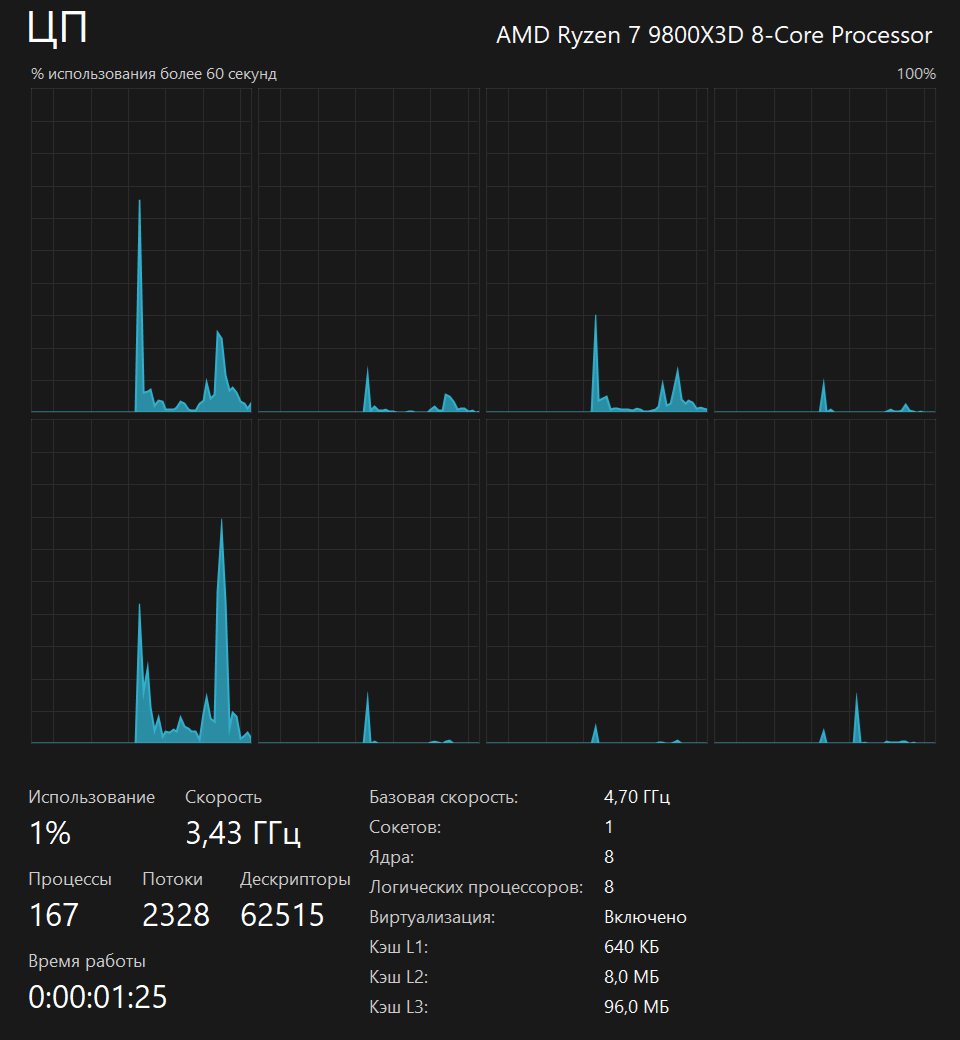Click the Использование label
960x1040 pixels.
click(x=92, y=797)
